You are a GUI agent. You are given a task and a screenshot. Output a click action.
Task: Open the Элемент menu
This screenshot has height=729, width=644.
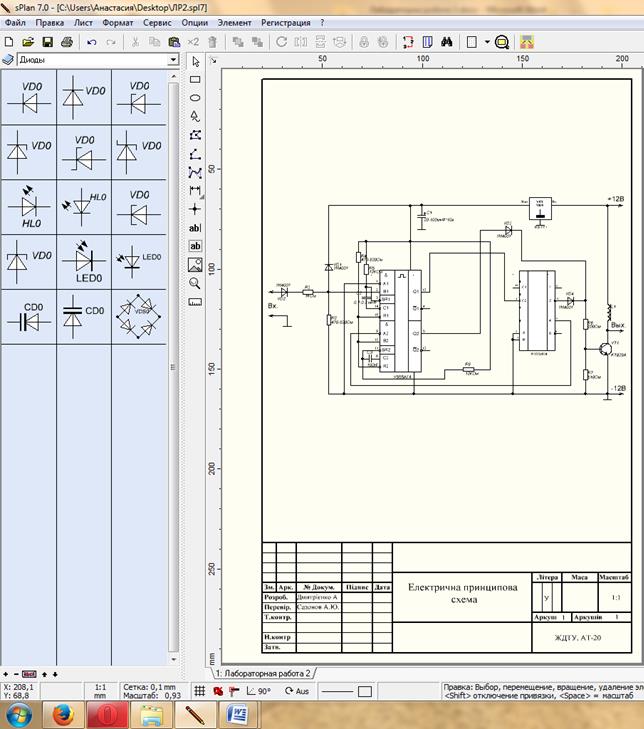(x=234, y=23)
